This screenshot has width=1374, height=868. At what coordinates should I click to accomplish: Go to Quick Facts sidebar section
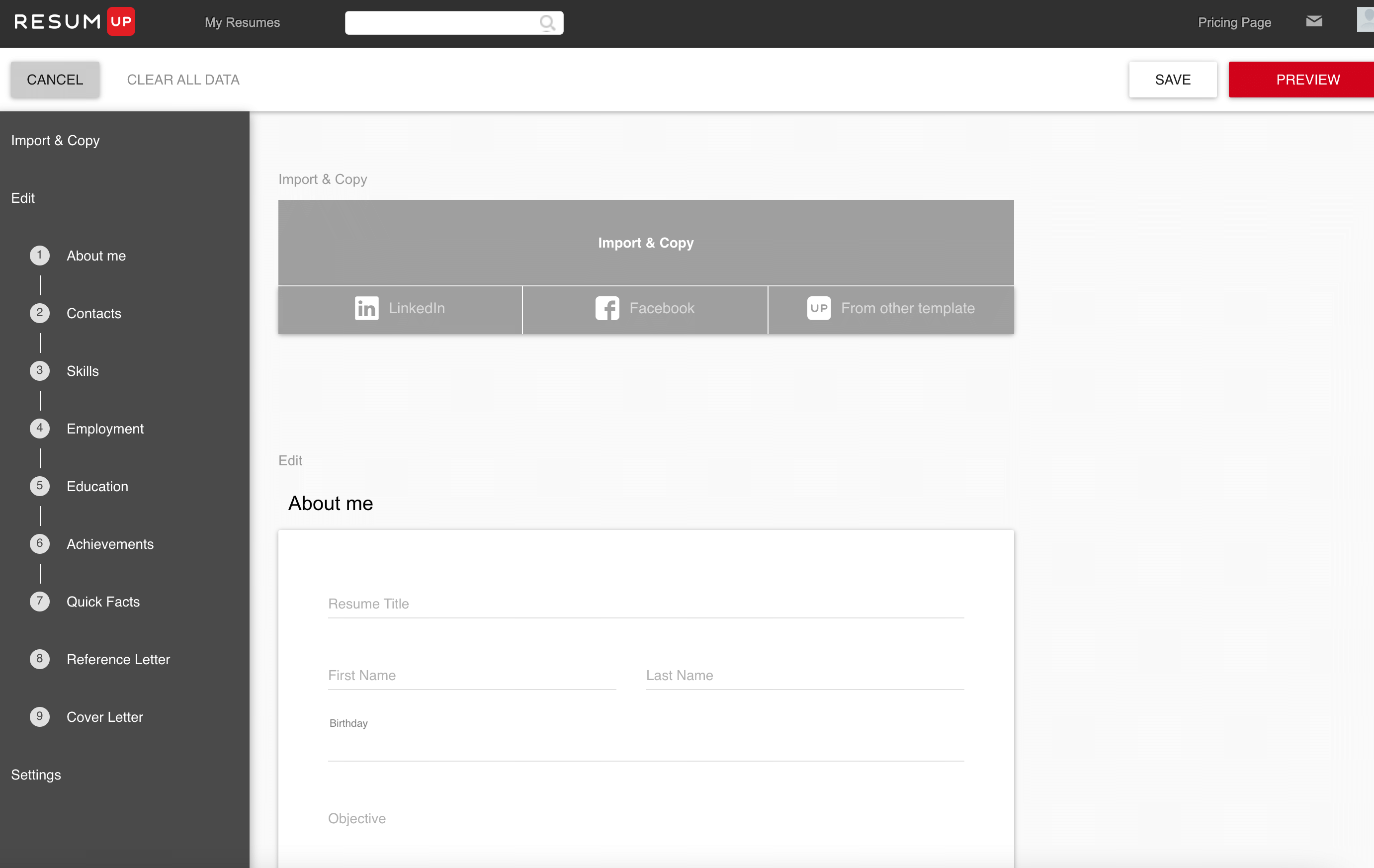[103, 602]
